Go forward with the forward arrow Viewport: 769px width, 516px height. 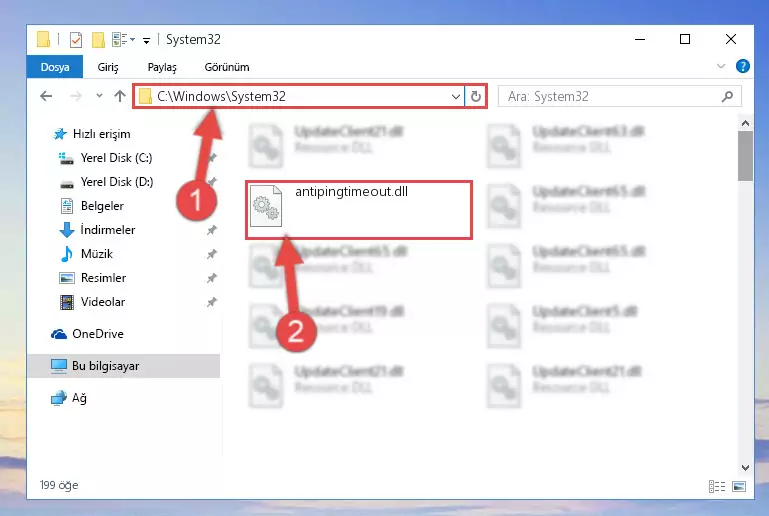point(76,96)
